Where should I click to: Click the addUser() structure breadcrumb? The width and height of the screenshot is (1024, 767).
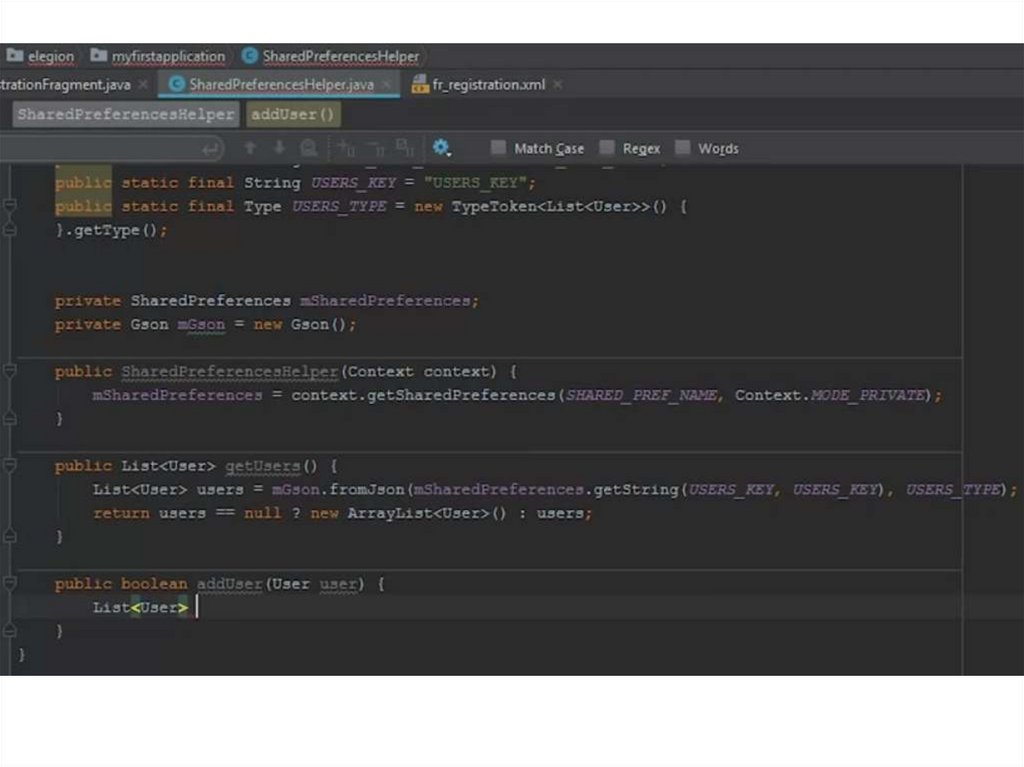(x=292, y=114)
